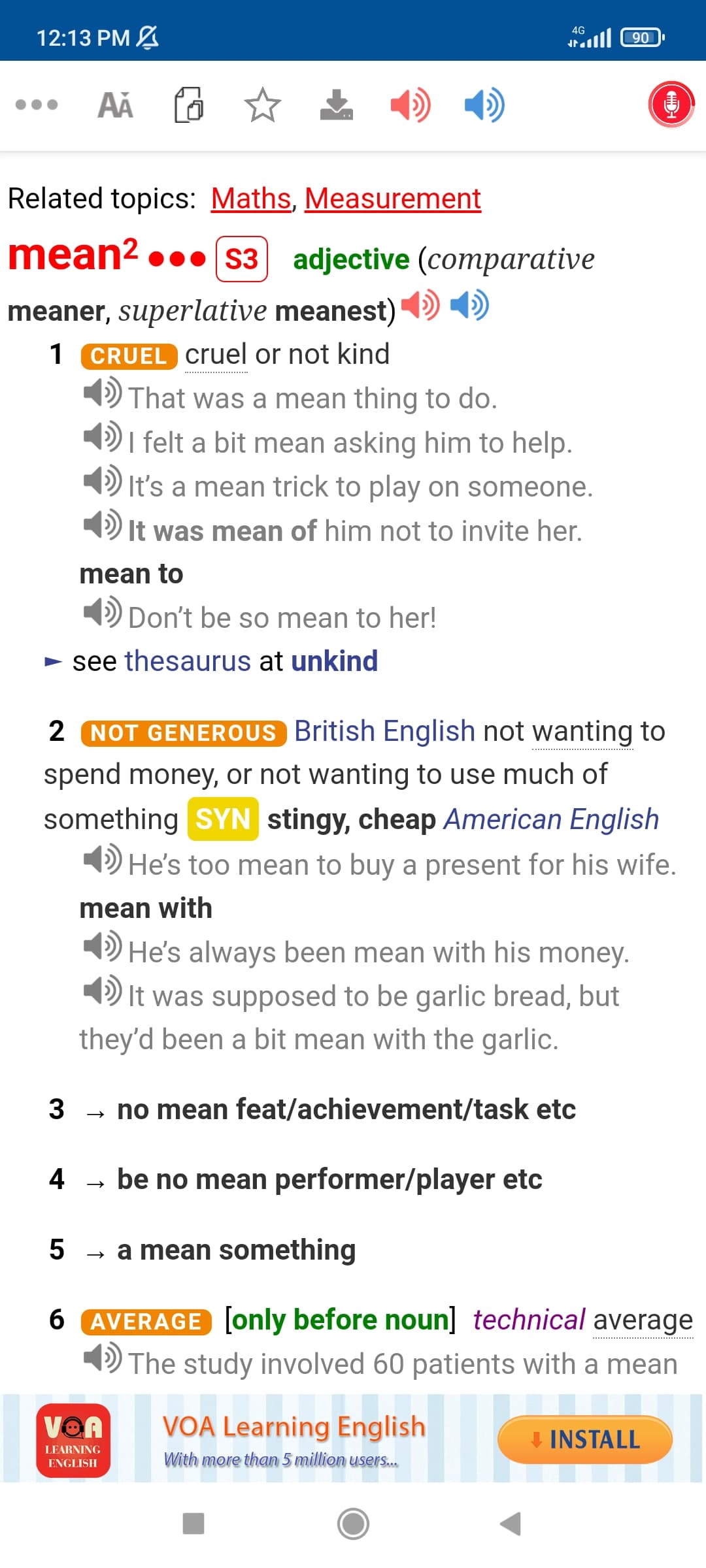The width and height of the screenshot is (706, 1568).
Task: Play audio for 'Don't be so mean to her!'
Action: [103, 612]
